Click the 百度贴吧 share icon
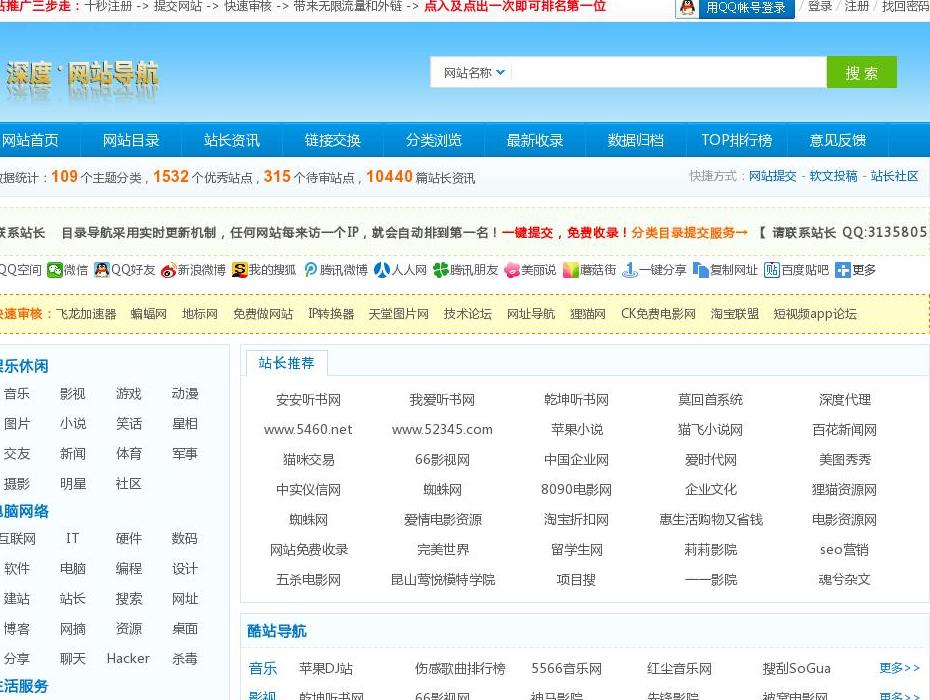 coord(772,271)
